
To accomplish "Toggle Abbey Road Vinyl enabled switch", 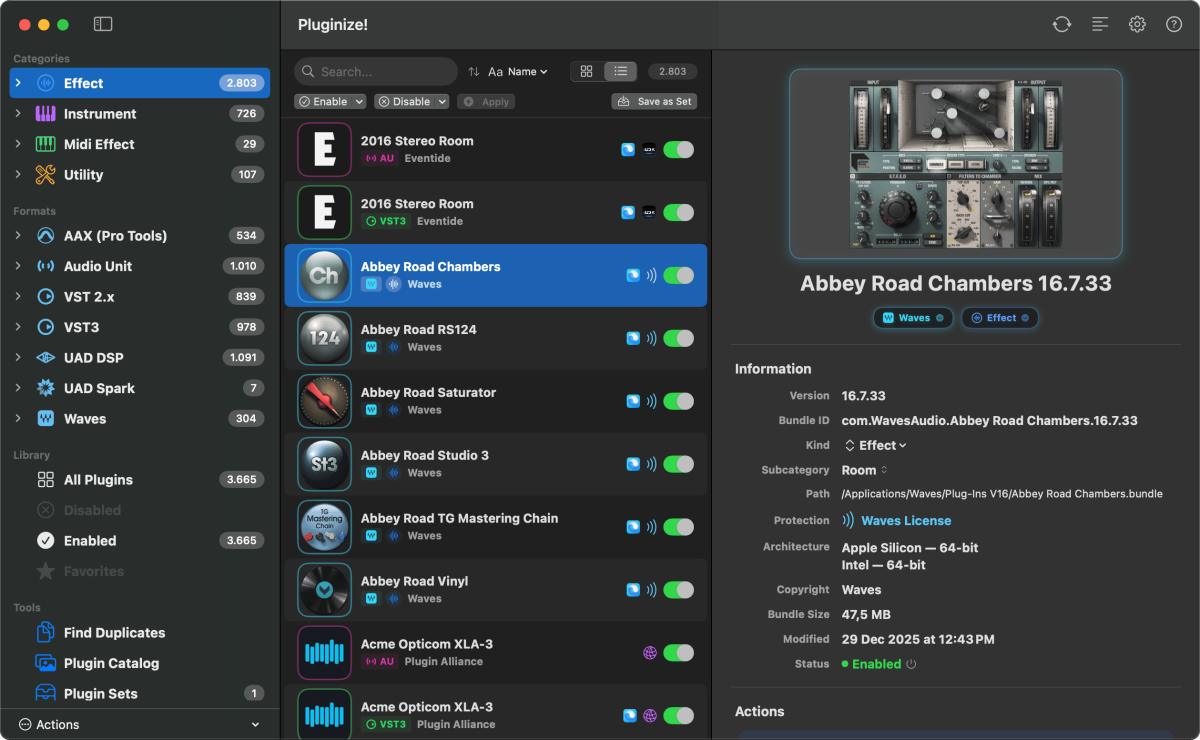I will coord(678,590).
